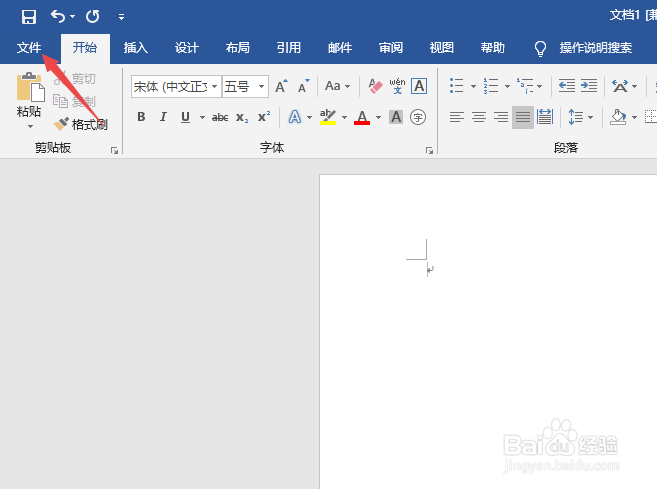Click the Redo/Repeat icon

coord(93,17)
